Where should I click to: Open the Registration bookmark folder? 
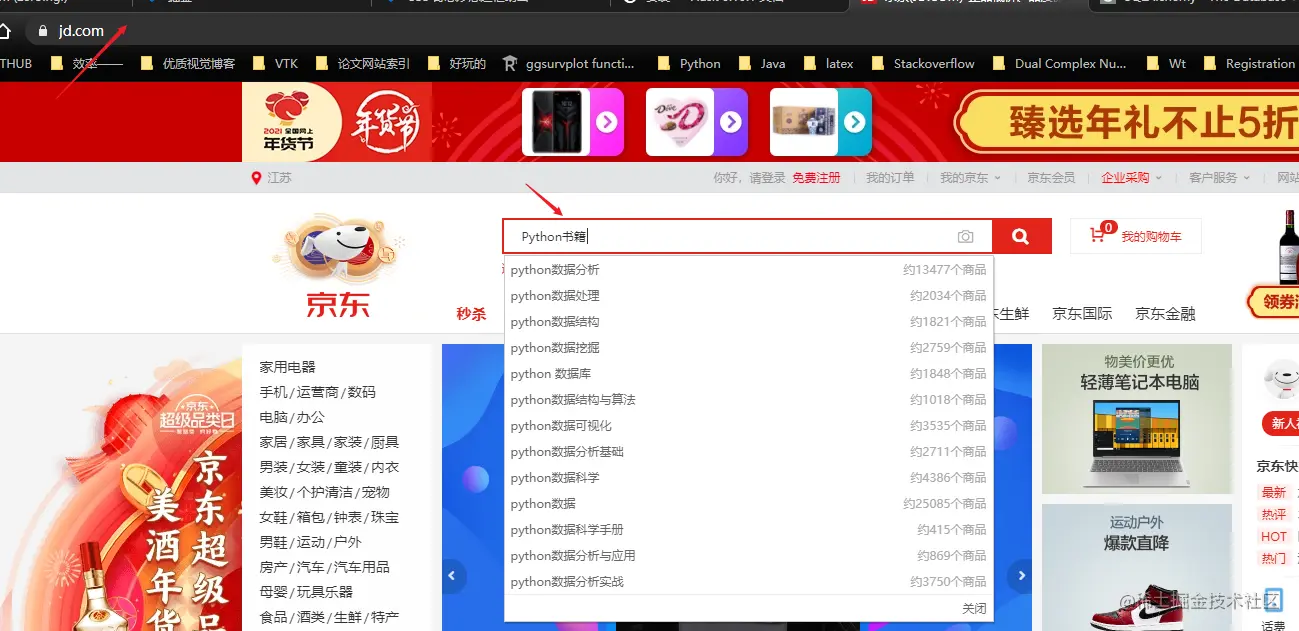tap(1248, 64)
